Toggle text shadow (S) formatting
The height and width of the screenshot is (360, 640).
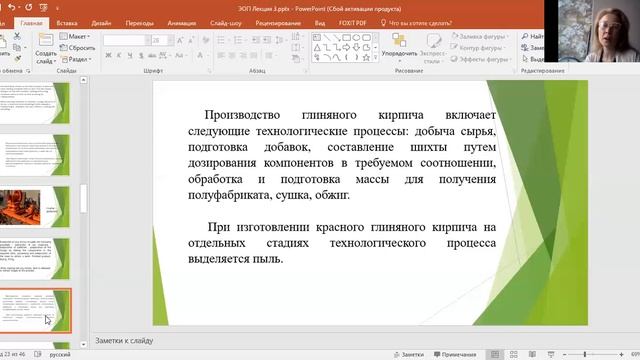coord(141,56)
